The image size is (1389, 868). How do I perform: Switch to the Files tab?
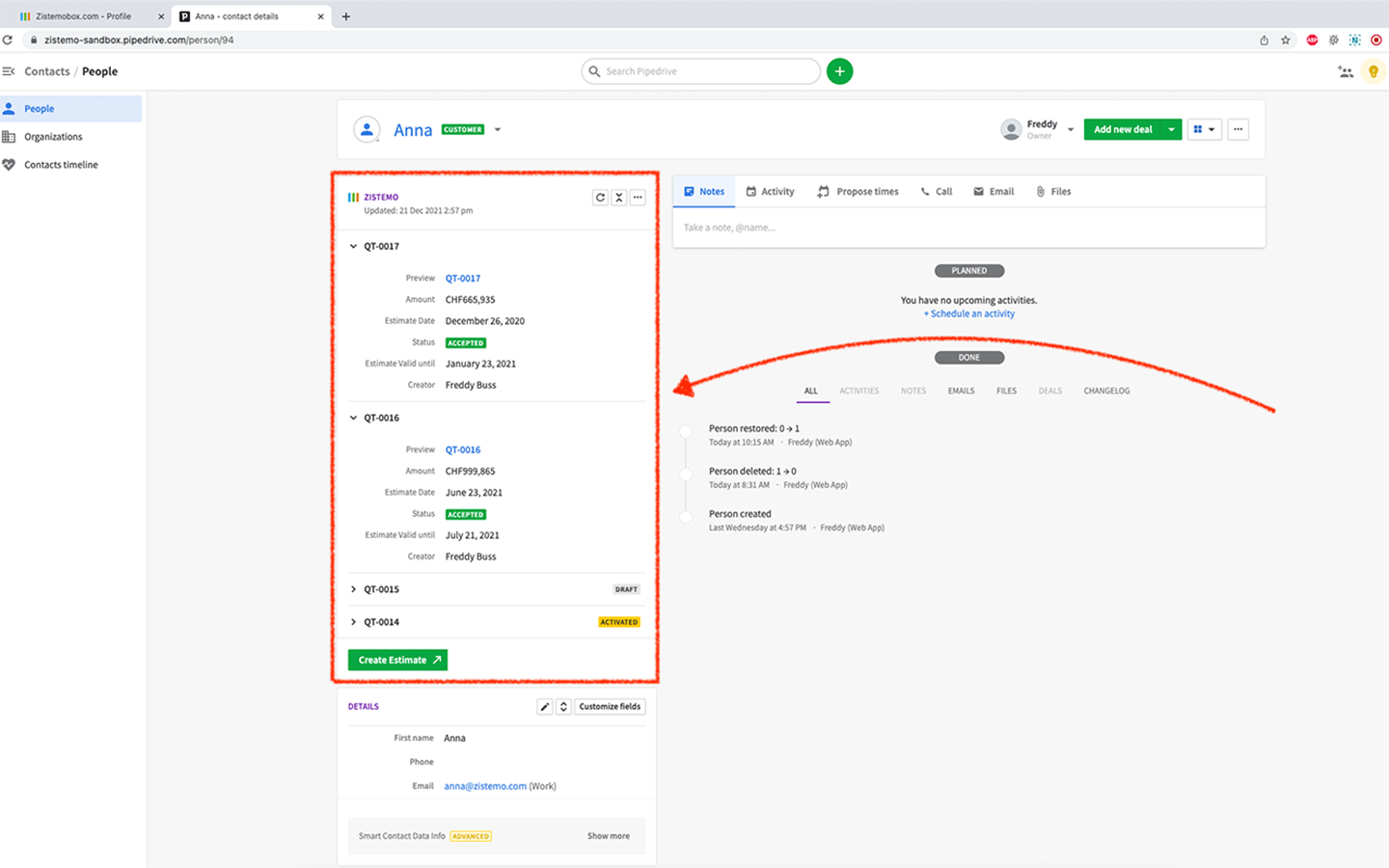[1053, 191]
